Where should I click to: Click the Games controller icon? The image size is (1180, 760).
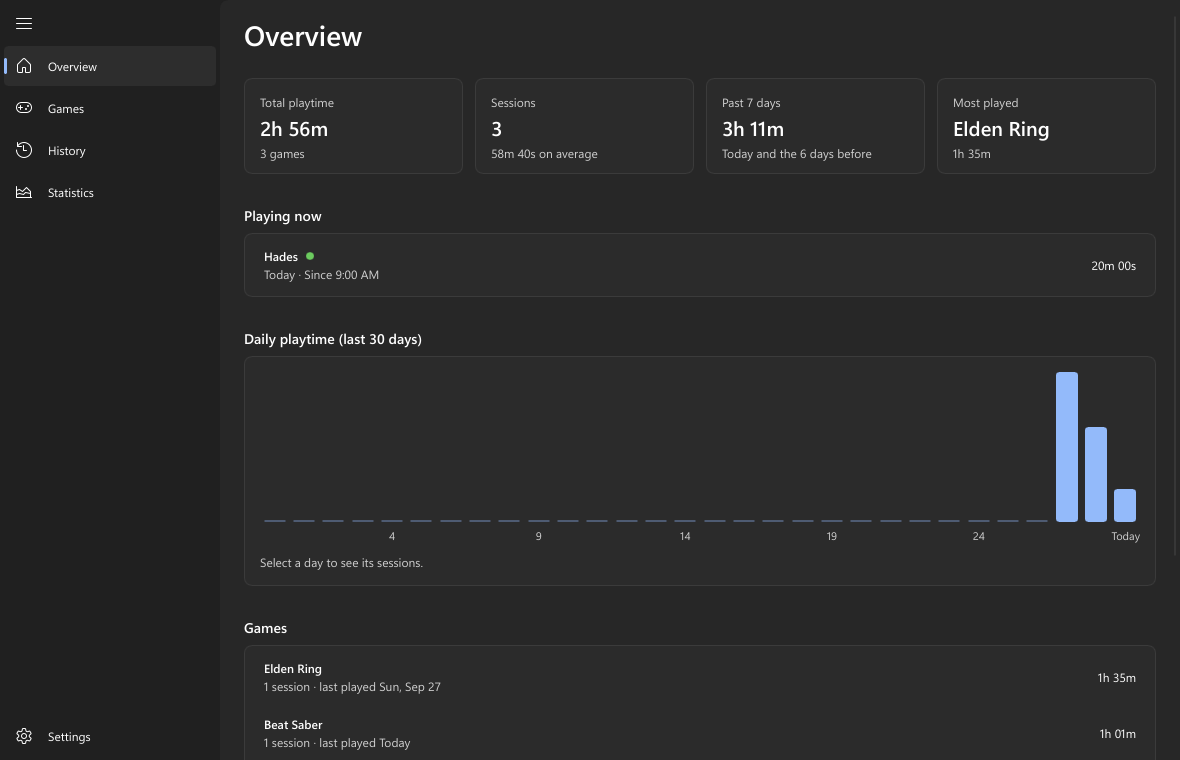[x=24, y=108]
